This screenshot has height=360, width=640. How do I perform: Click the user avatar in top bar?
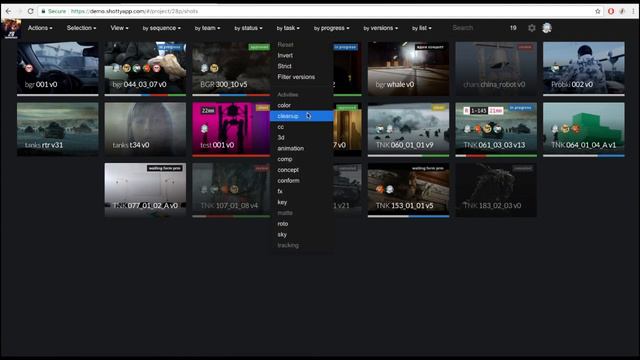[x=547, y=28]
